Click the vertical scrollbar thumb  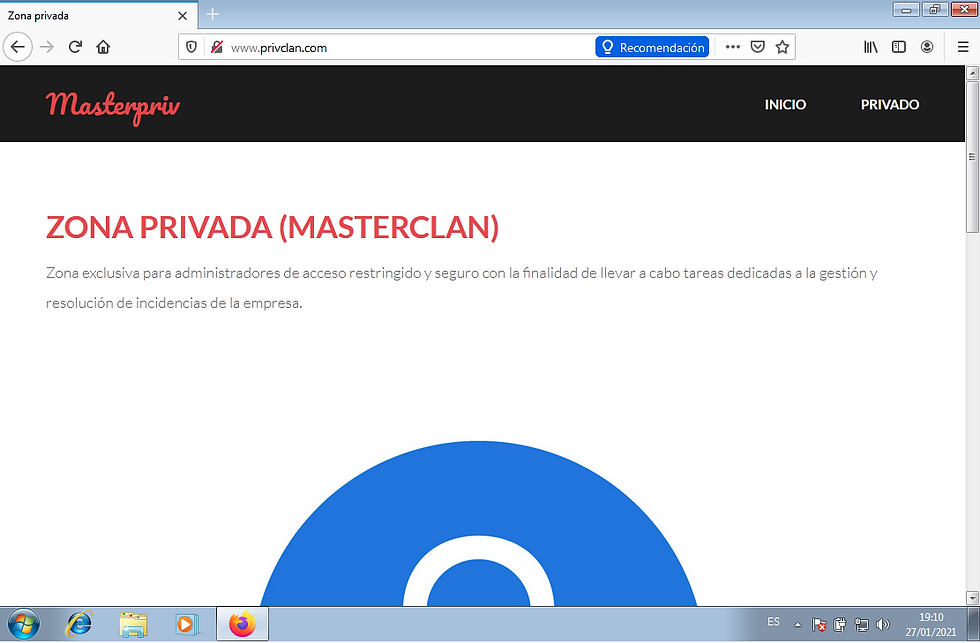(x=972, y=156)
